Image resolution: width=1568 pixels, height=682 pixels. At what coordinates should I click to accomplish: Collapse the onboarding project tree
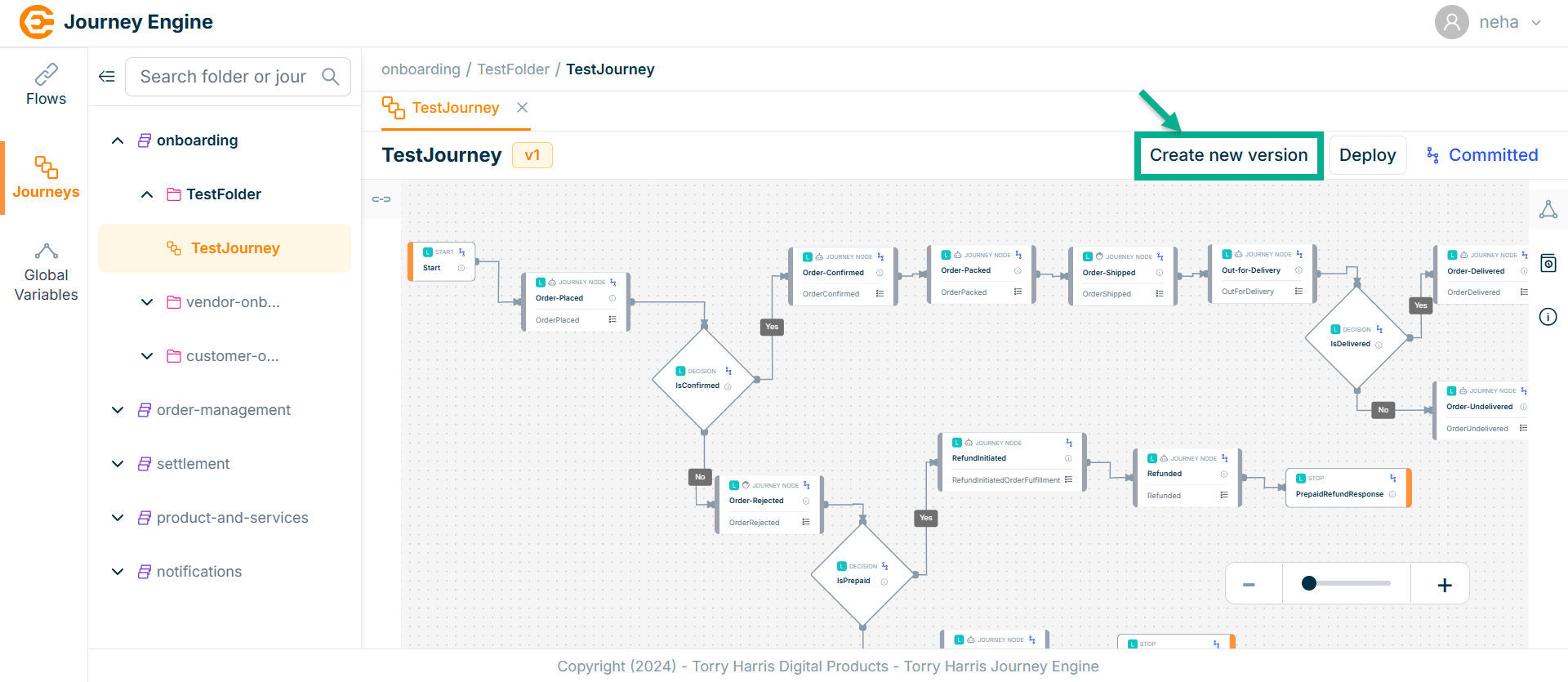click(118, 140)
